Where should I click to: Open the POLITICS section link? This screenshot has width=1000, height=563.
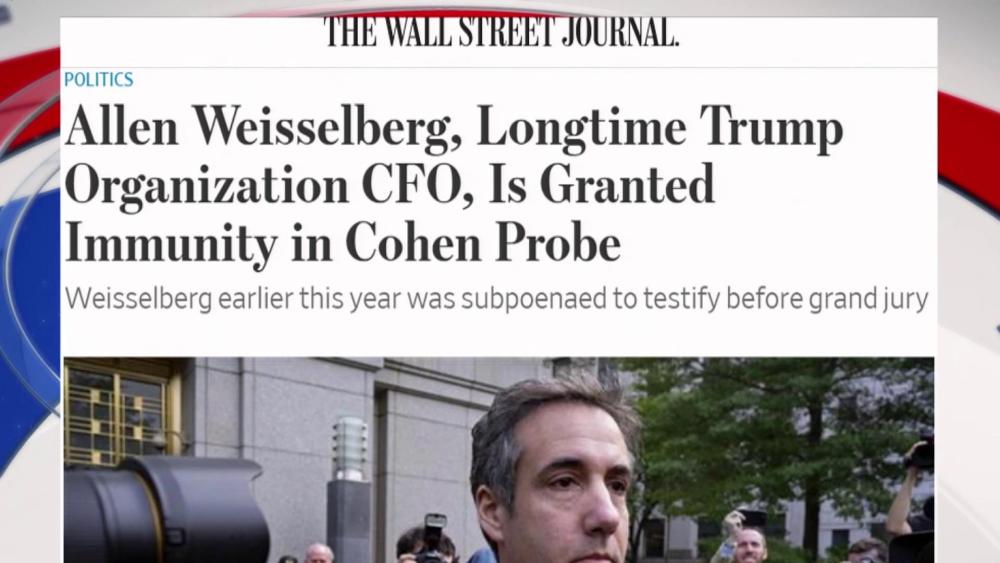tap(98, 80)
